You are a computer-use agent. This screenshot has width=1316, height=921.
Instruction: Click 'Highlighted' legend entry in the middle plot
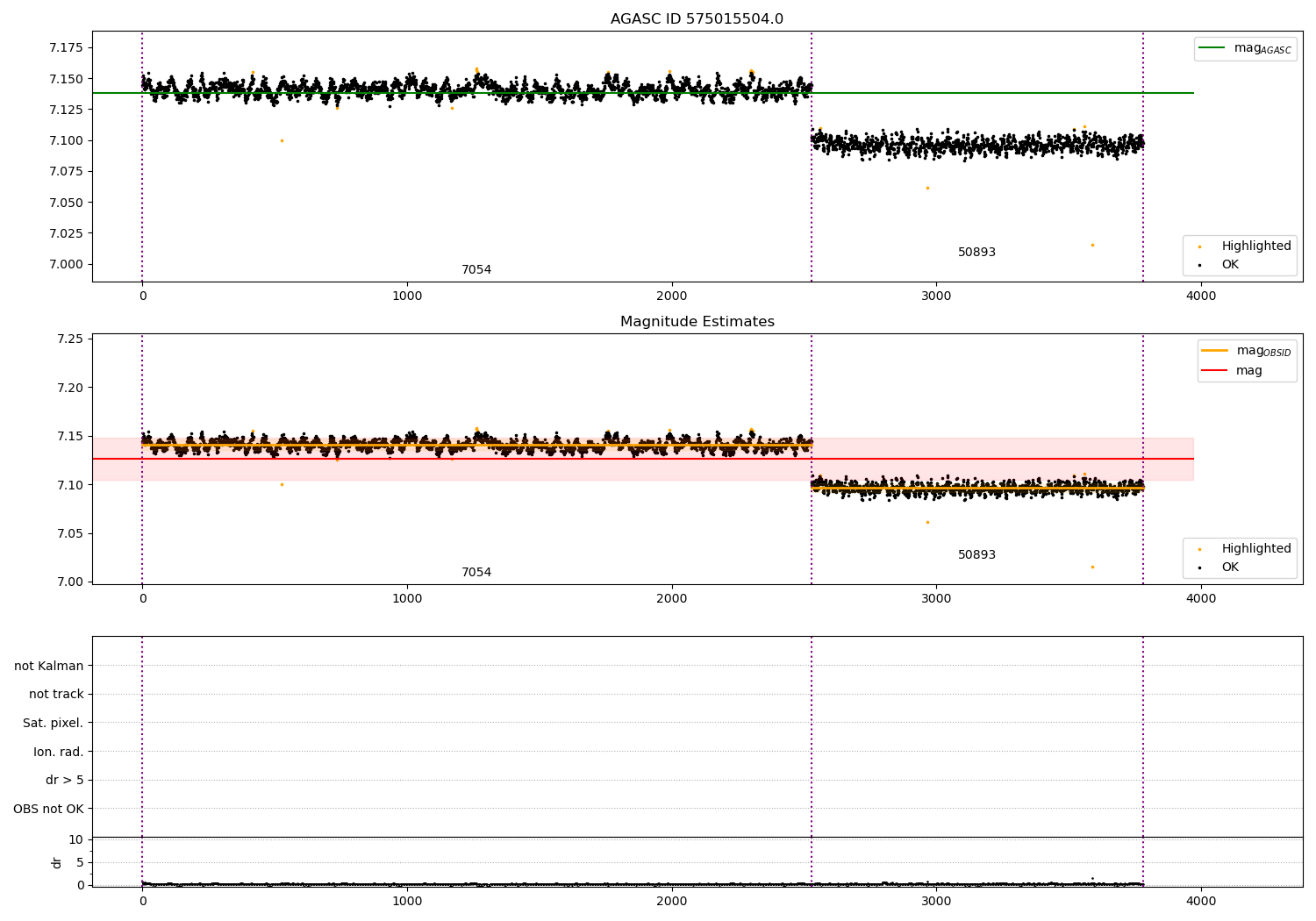[x=1256, y=549]
